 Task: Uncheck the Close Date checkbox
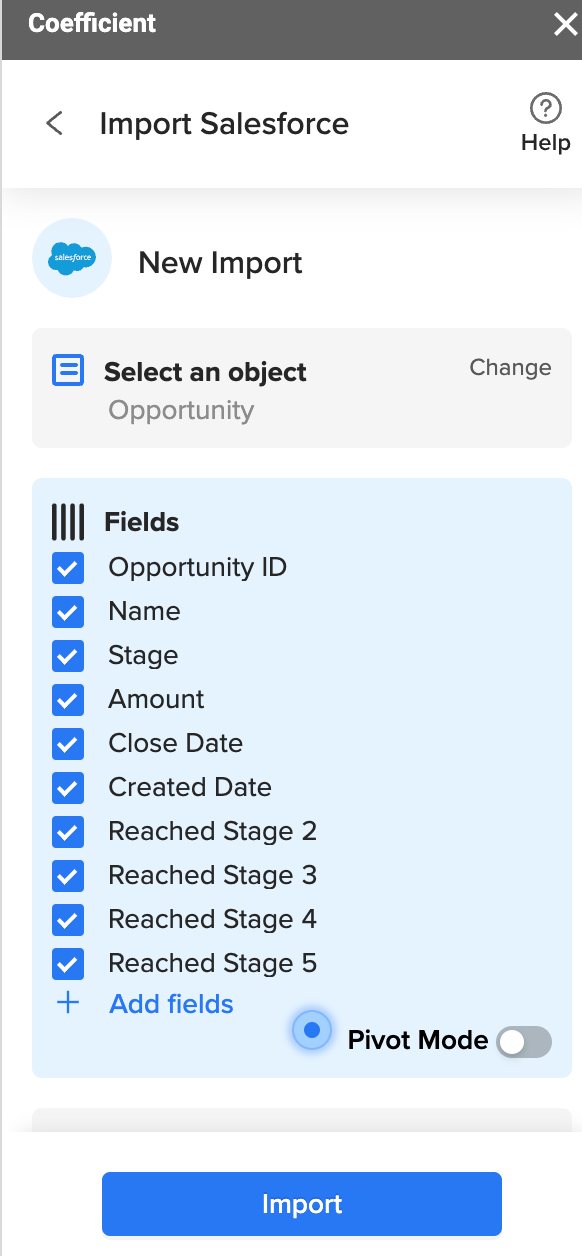[68, 744]
